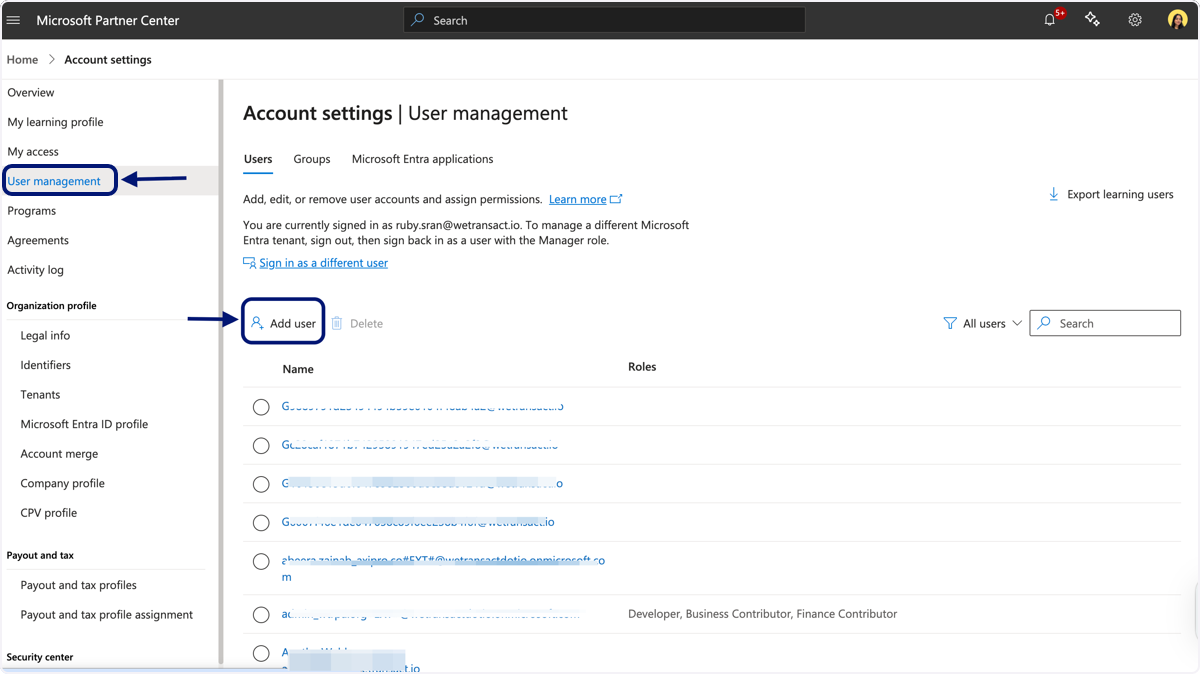Open the hamburger navigation menu
Image resolution: width=1200 pixels, height=674 pixels.
pyautogui.click(x=14, y=20)
